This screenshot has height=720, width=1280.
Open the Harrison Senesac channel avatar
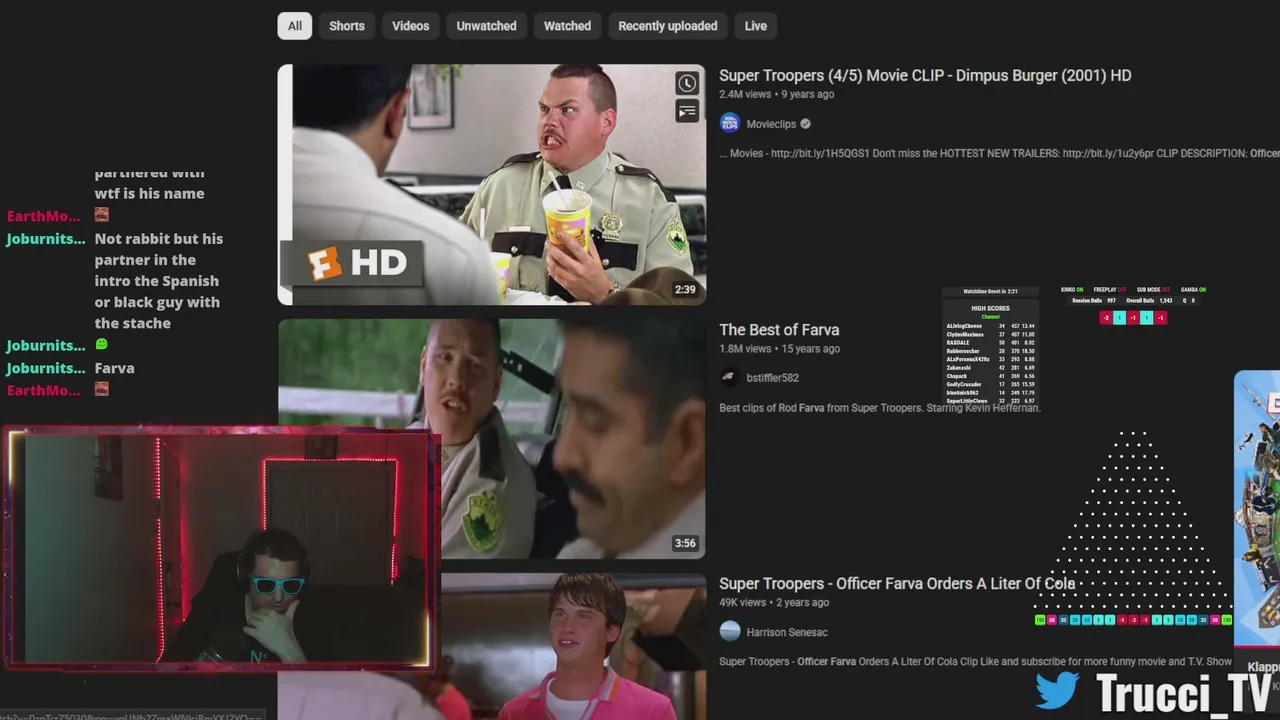(x=730, y=632)
